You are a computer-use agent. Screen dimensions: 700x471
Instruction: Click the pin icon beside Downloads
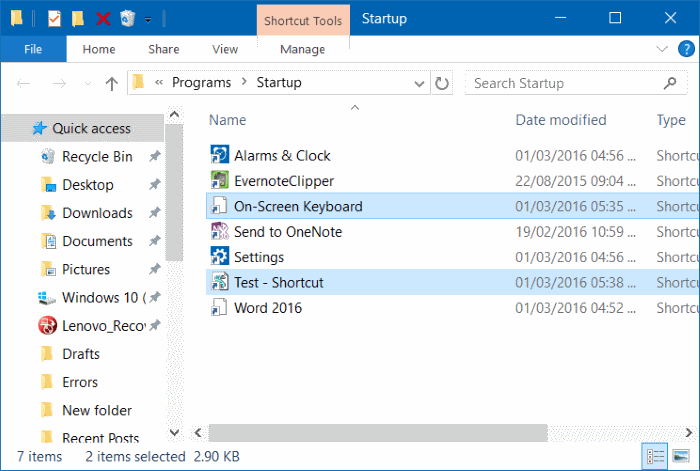tap(154, 213)
